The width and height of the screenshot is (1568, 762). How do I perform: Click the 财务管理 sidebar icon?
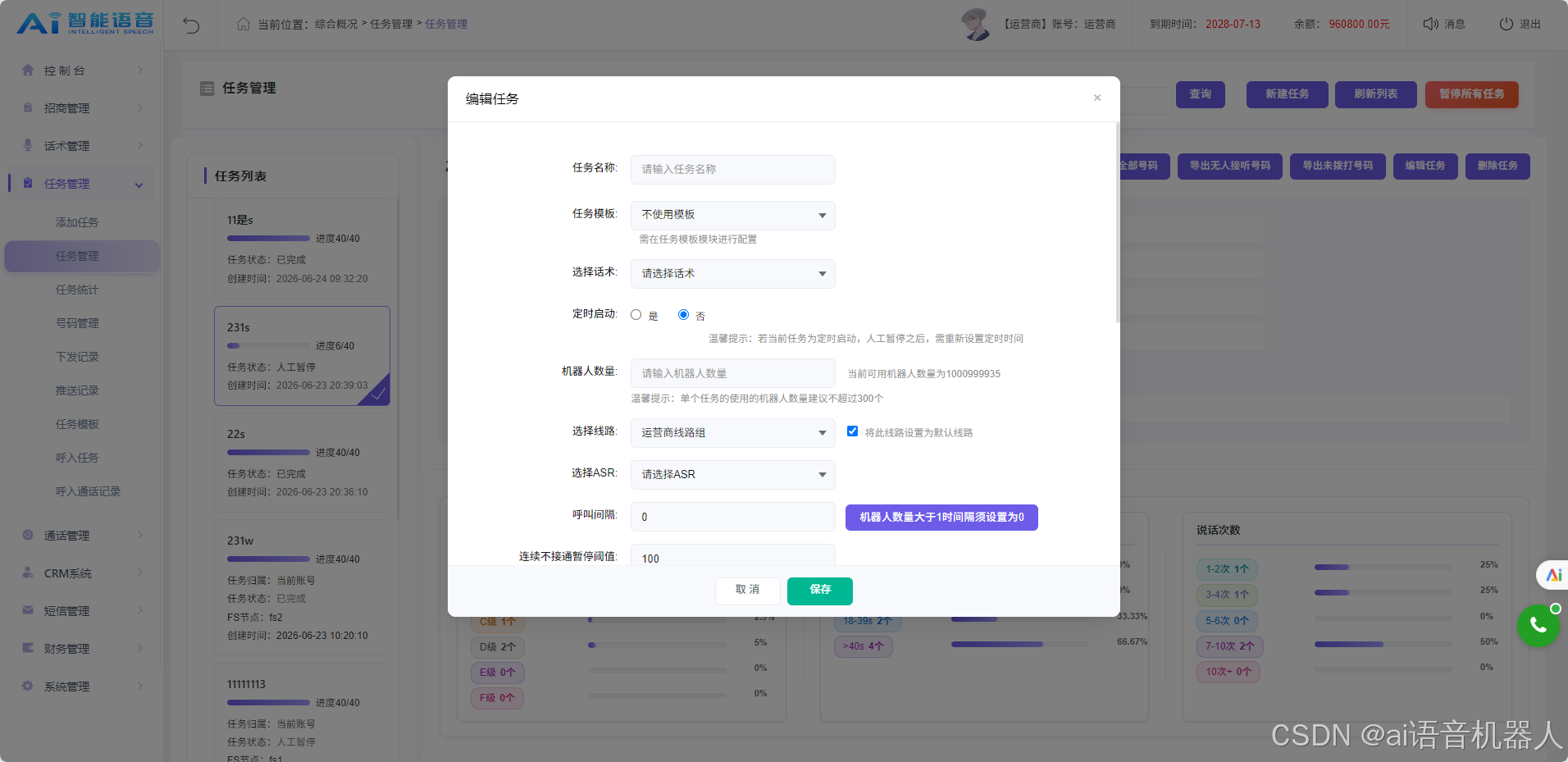[x=28, y=648]
